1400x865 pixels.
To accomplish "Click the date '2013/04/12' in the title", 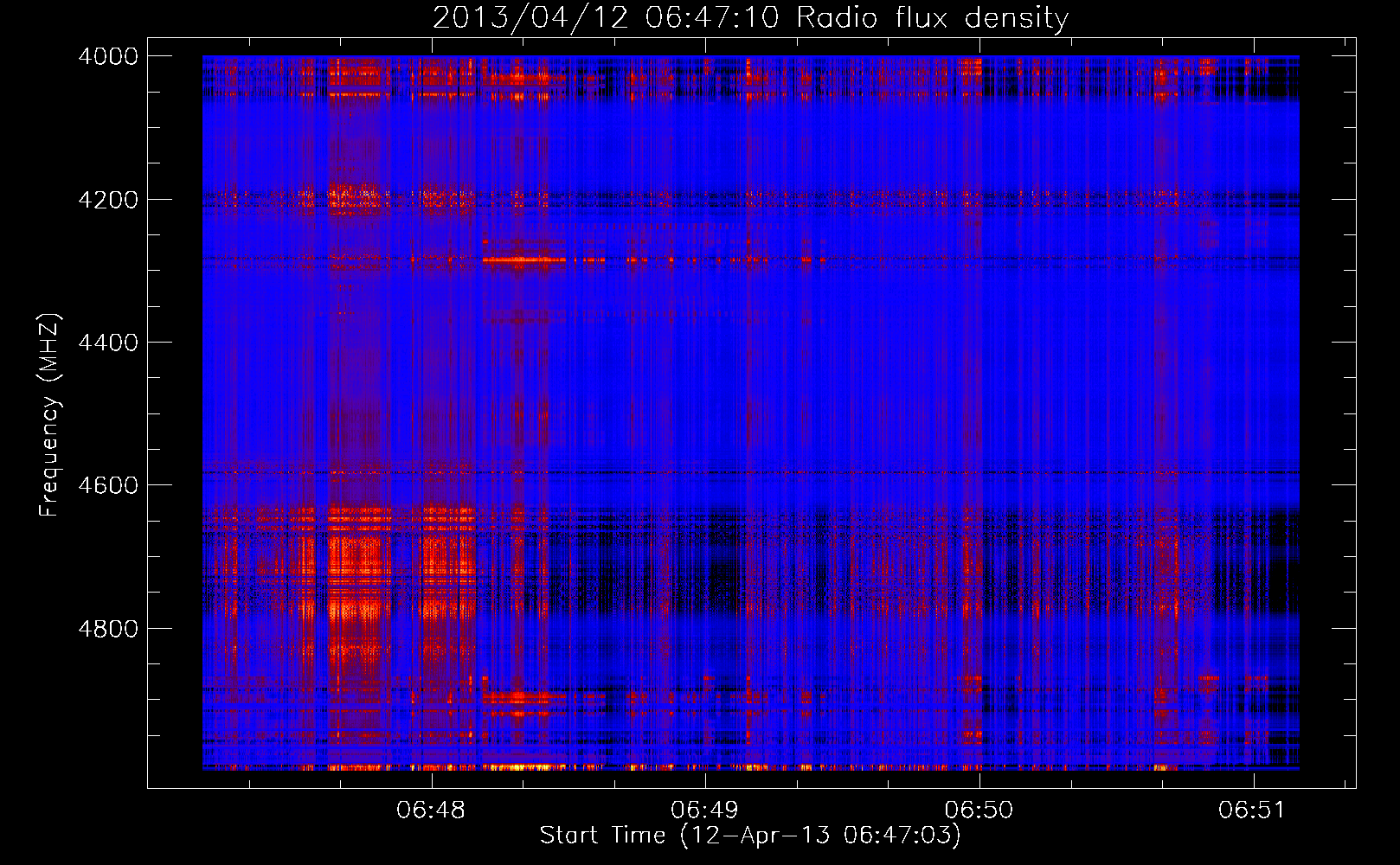I will pyautogui.click(x=530, y=18).
